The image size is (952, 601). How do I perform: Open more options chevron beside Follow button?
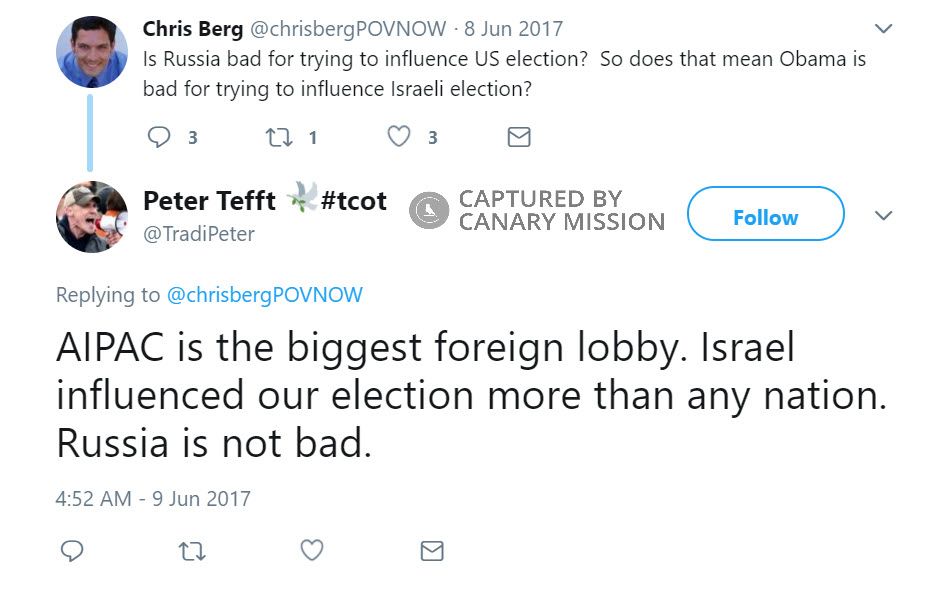[x=884, y=217]
